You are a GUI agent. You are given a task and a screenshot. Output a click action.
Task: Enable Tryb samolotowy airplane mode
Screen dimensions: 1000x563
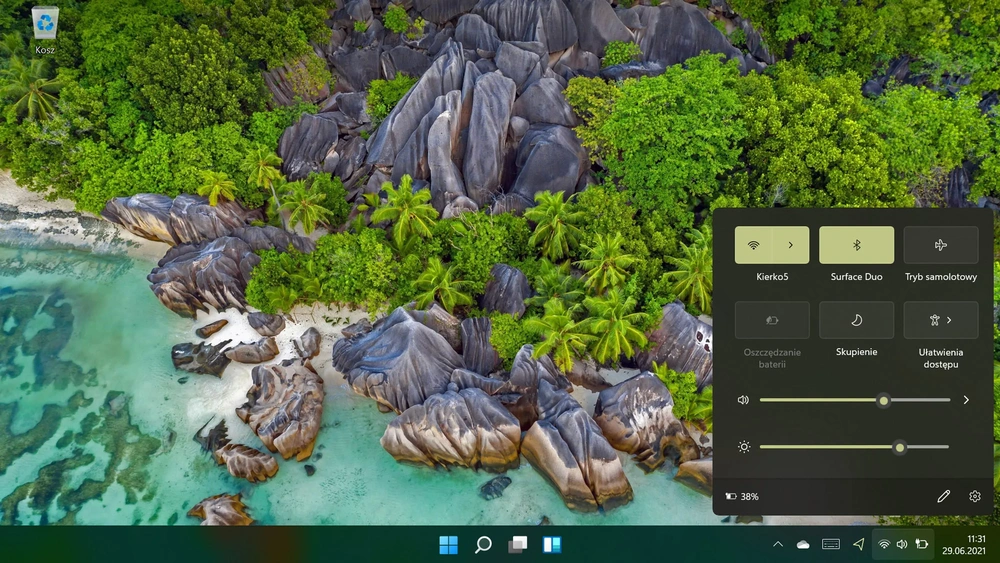tap(941, 245)
